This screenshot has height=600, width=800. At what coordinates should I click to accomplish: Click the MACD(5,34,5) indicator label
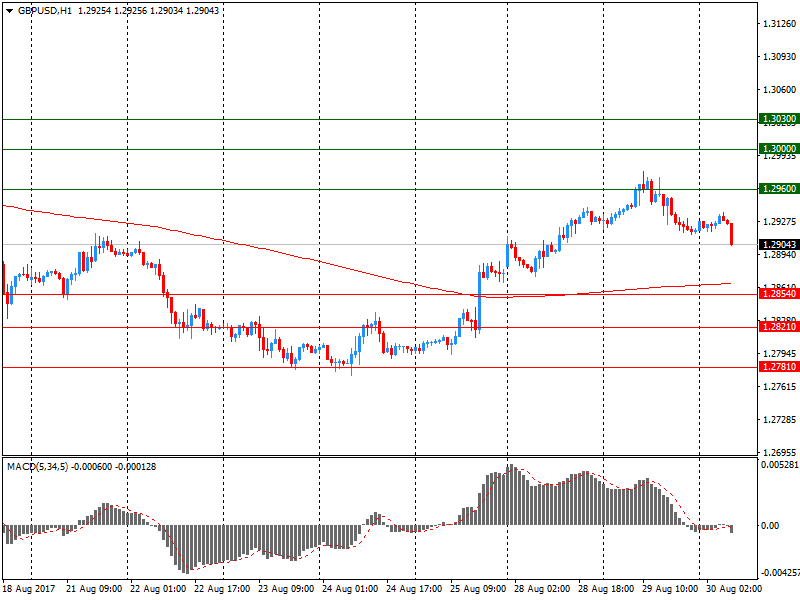(37, 467)
